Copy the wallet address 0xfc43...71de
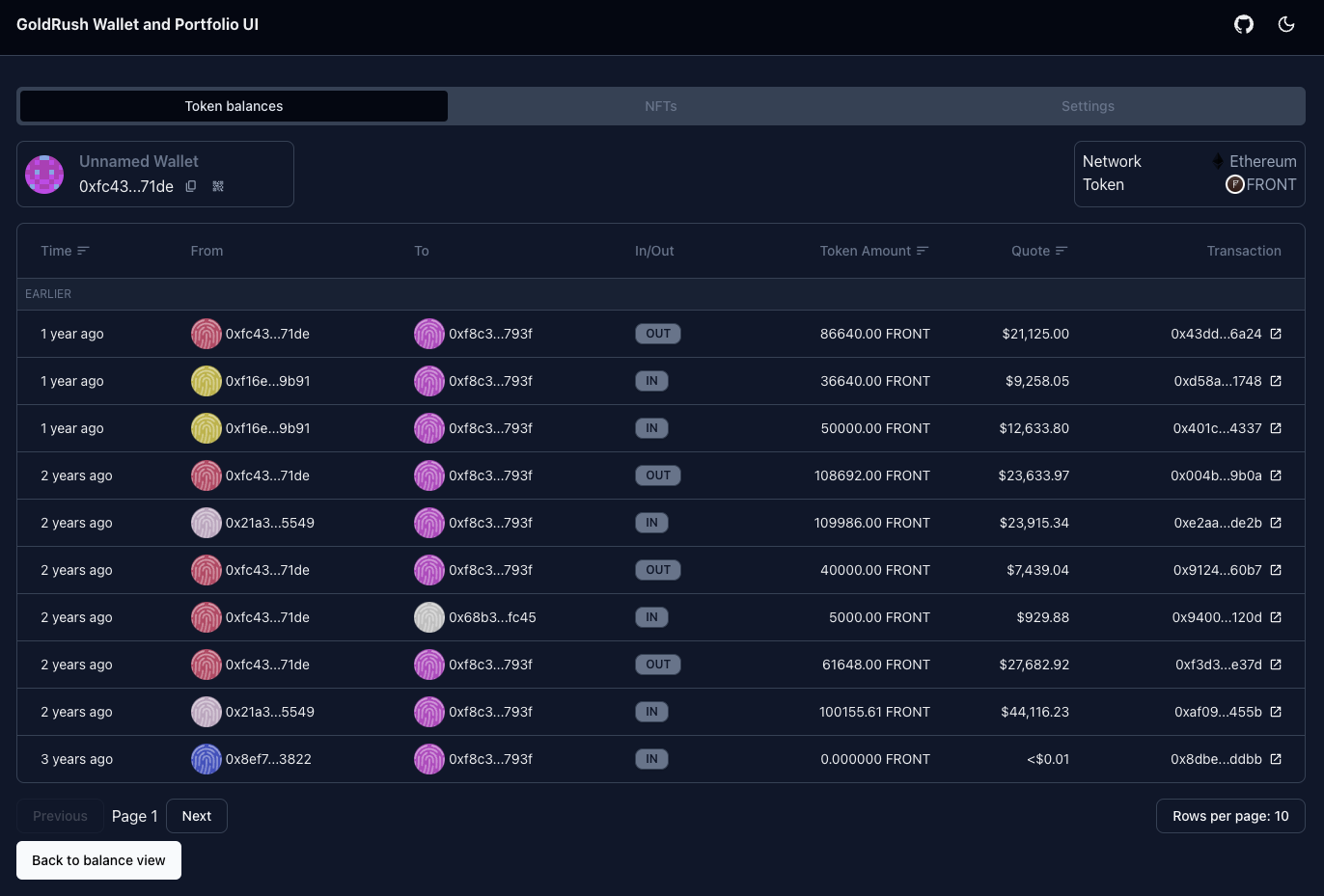Screen dimensions: 1324x896 (x=190, y=186)
